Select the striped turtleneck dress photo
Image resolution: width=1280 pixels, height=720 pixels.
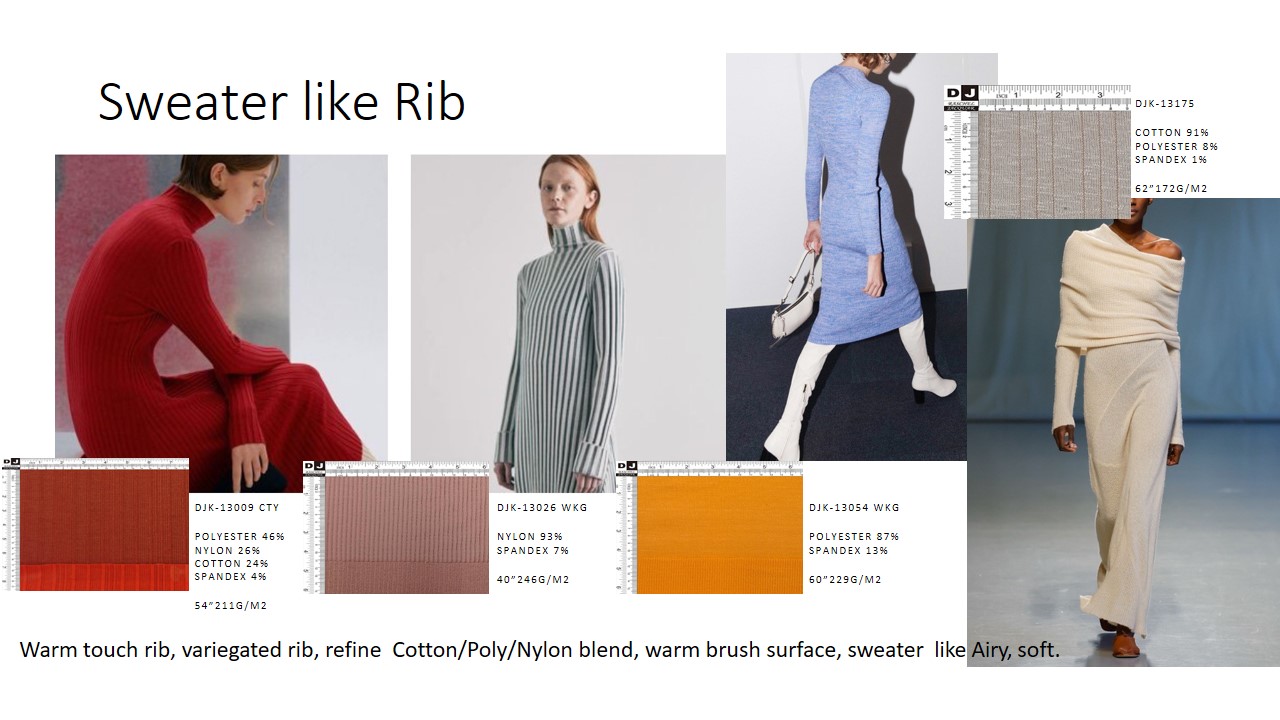[x=568, y=308]
